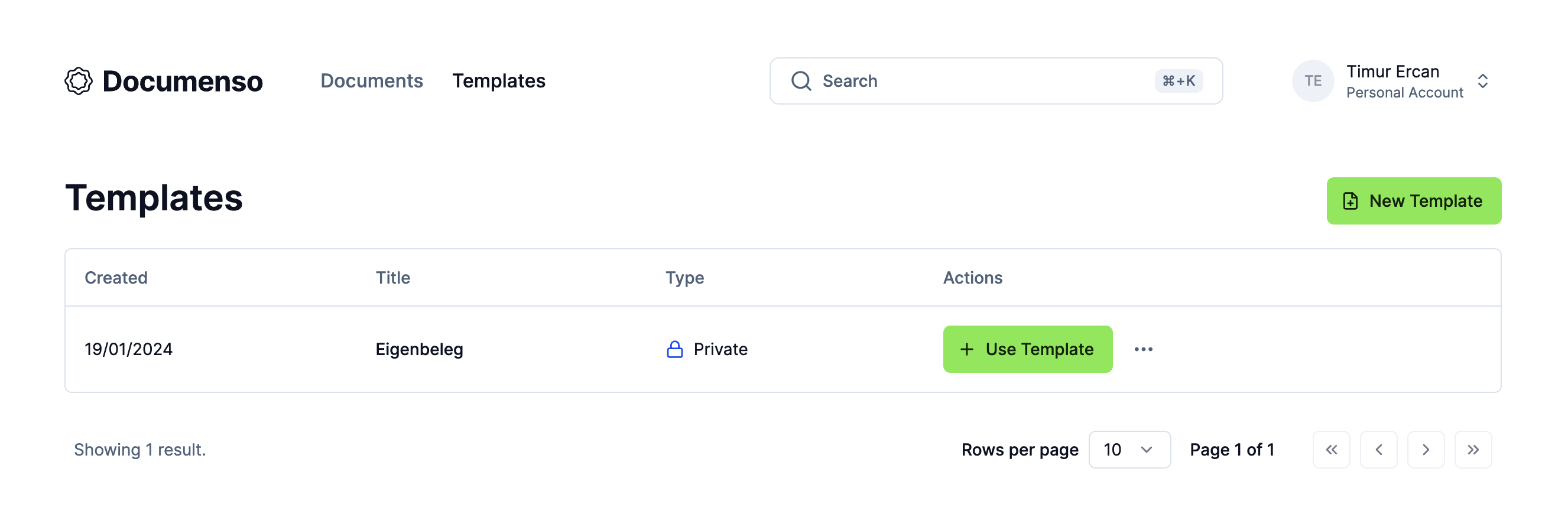The image size is (1568, 530).
Task: Open the three-dots row actions menu
Action: click(x=1143, y=349)
